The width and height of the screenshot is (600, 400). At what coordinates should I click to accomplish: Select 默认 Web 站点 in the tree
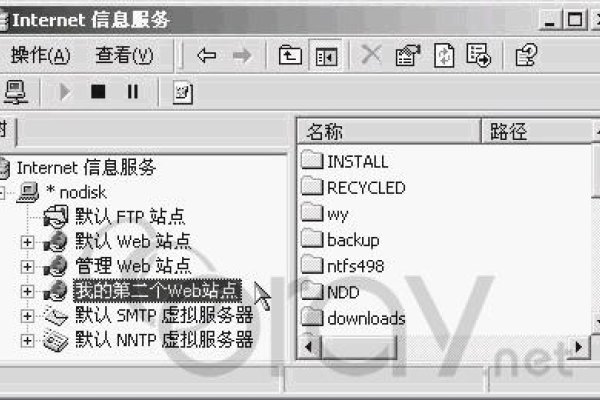click(x=133, y=241)
